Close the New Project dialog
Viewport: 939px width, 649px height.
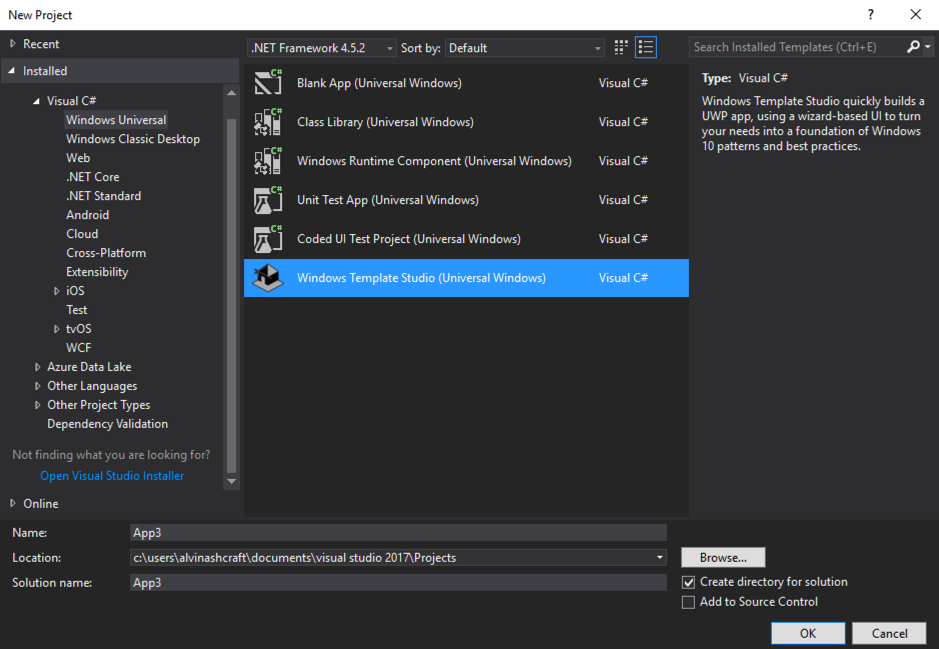[x=916, y=14]
